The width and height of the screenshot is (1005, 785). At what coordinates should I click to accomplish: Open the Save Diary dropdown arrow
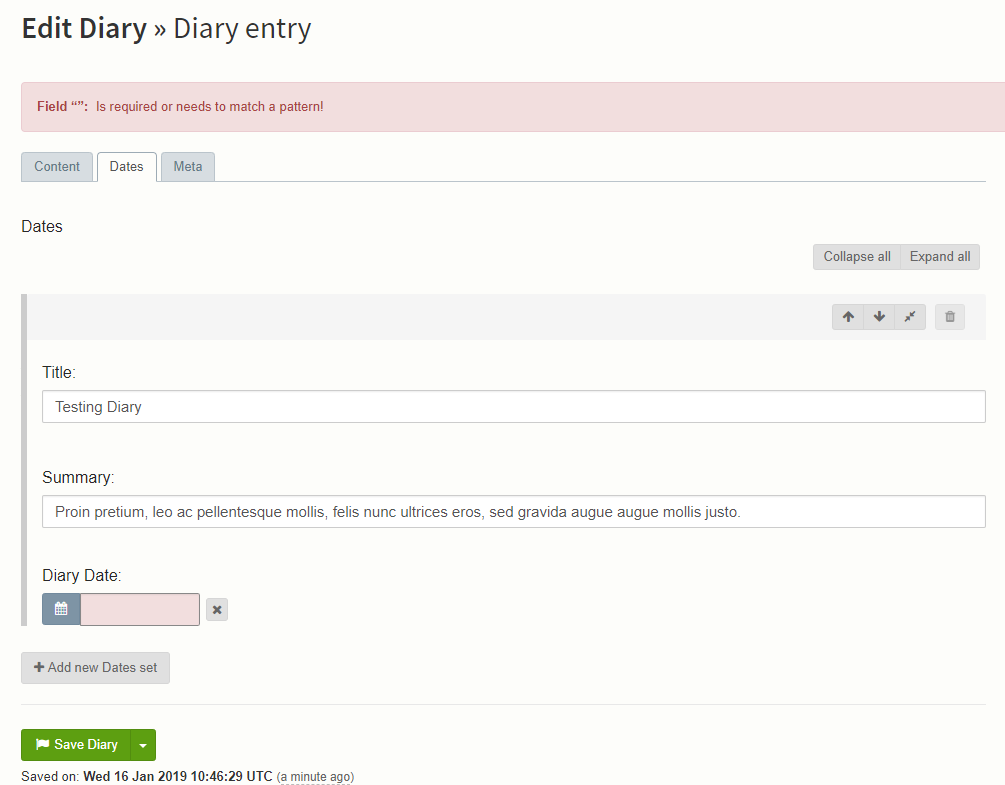[x=142, y=744]
